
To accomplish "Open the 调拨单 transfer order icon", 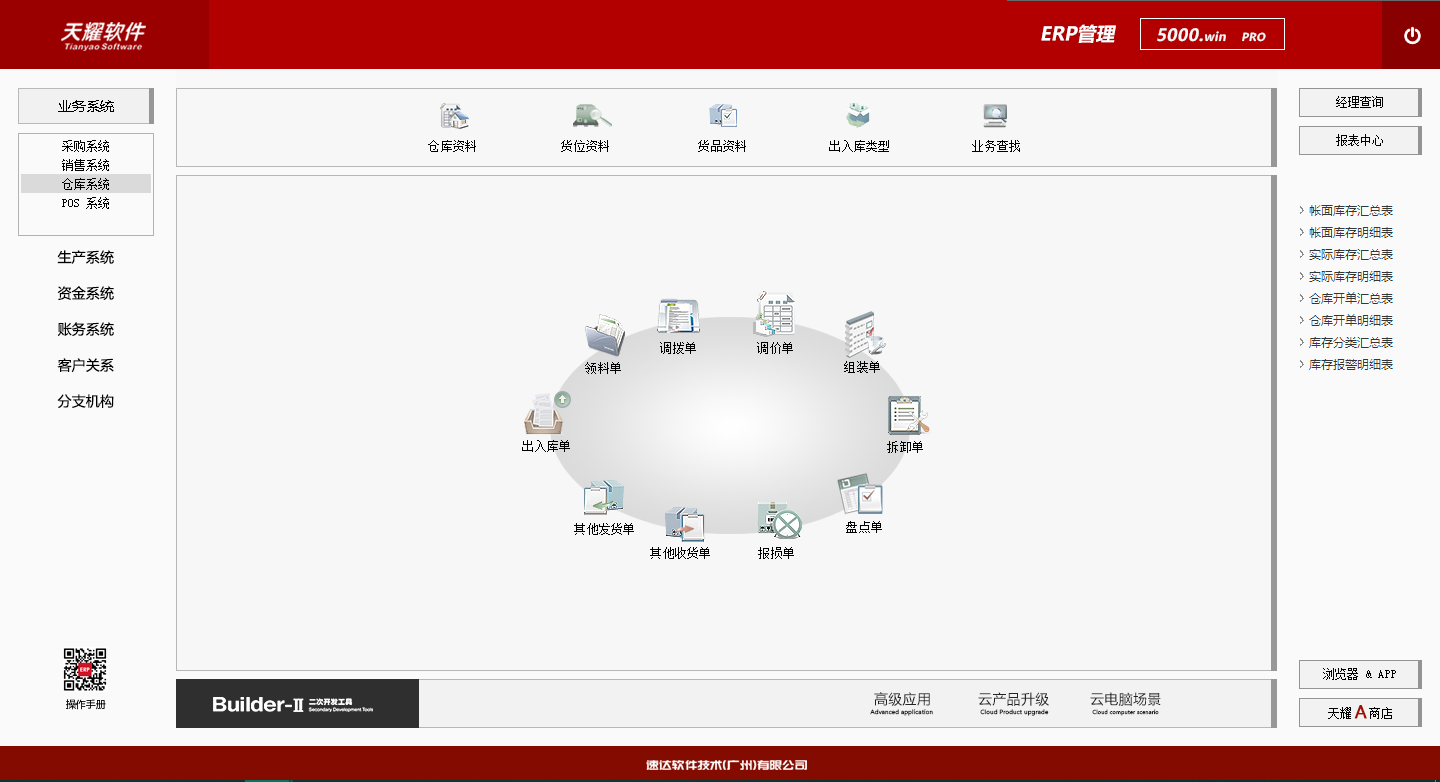I will tap(678, 318).
